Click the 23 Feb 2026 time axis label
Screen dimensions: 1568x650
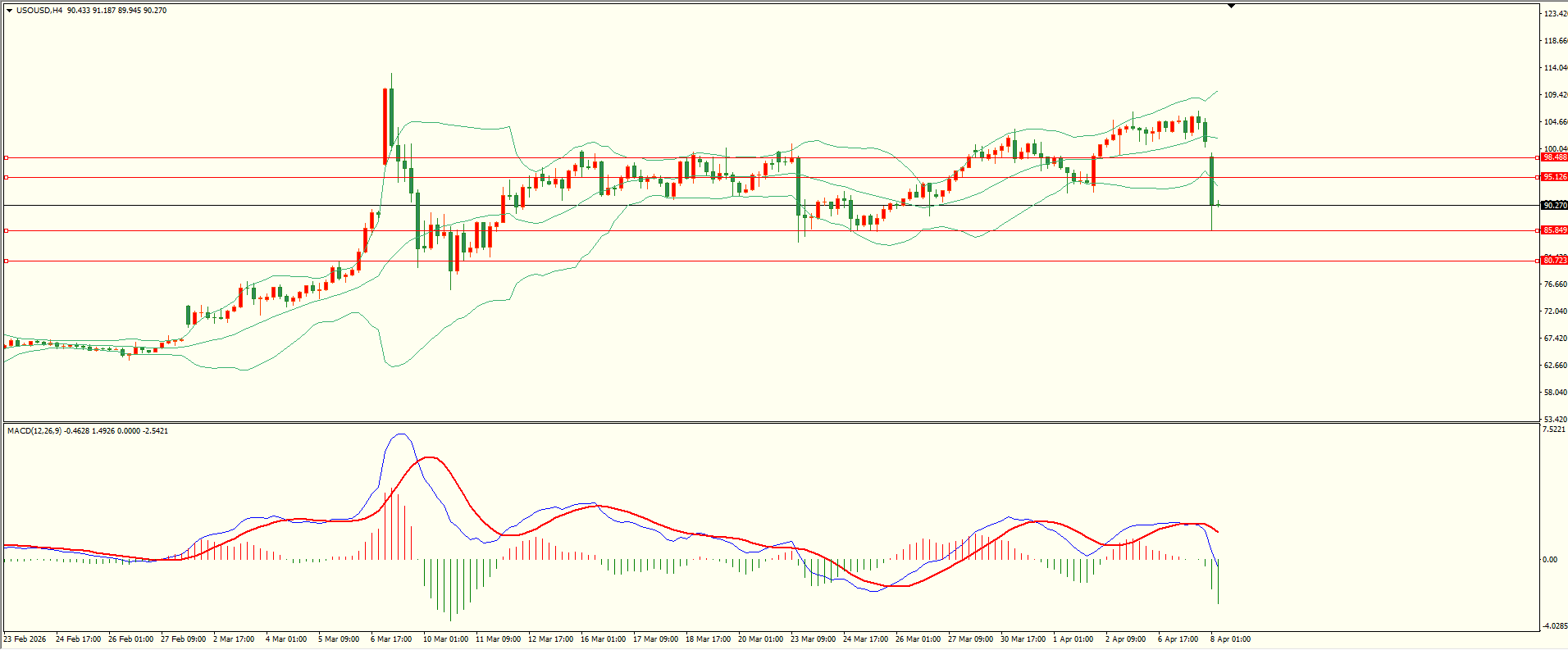tap(25, 639)
